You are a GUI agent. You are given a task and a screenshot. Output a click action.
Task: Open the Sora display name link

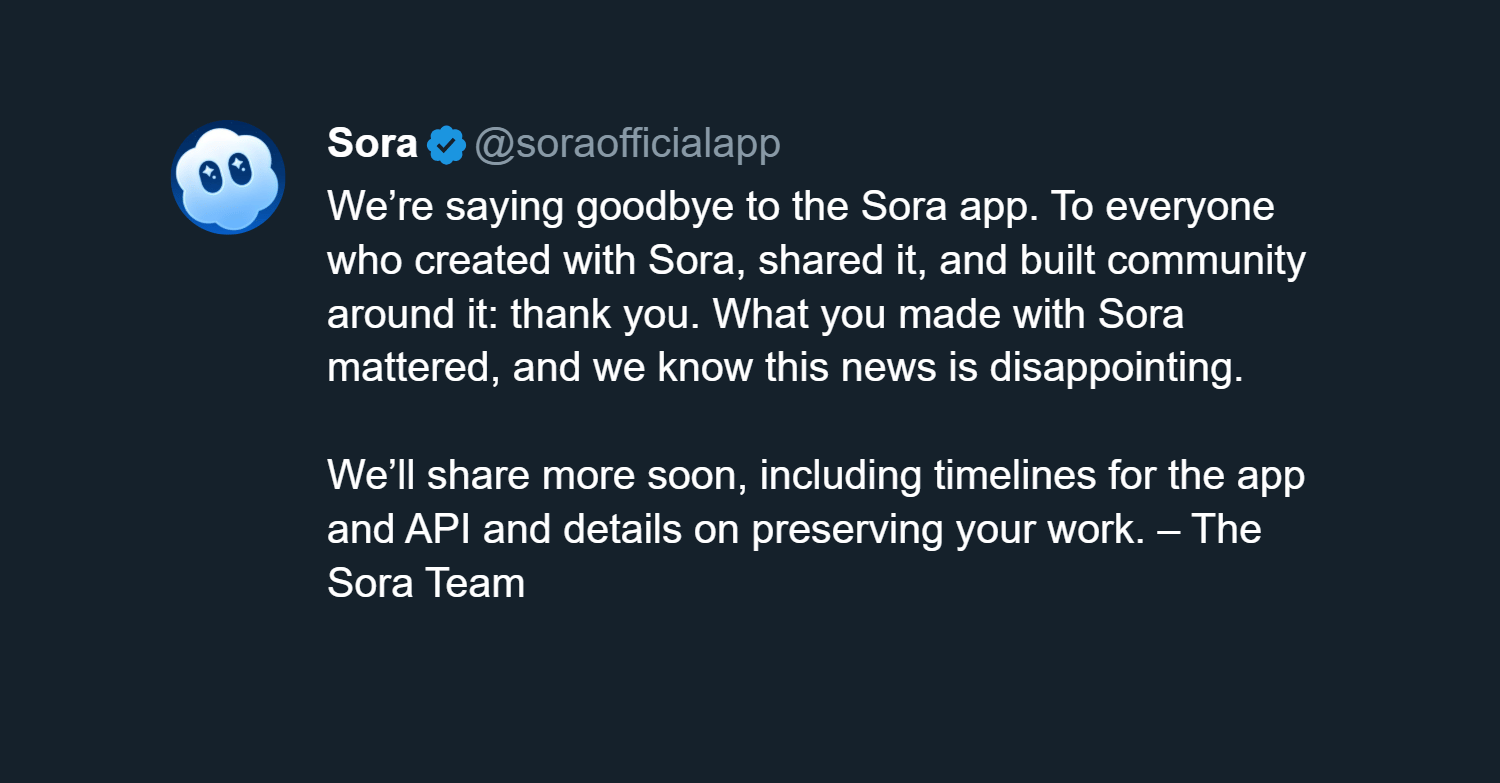tap(372, 145)
